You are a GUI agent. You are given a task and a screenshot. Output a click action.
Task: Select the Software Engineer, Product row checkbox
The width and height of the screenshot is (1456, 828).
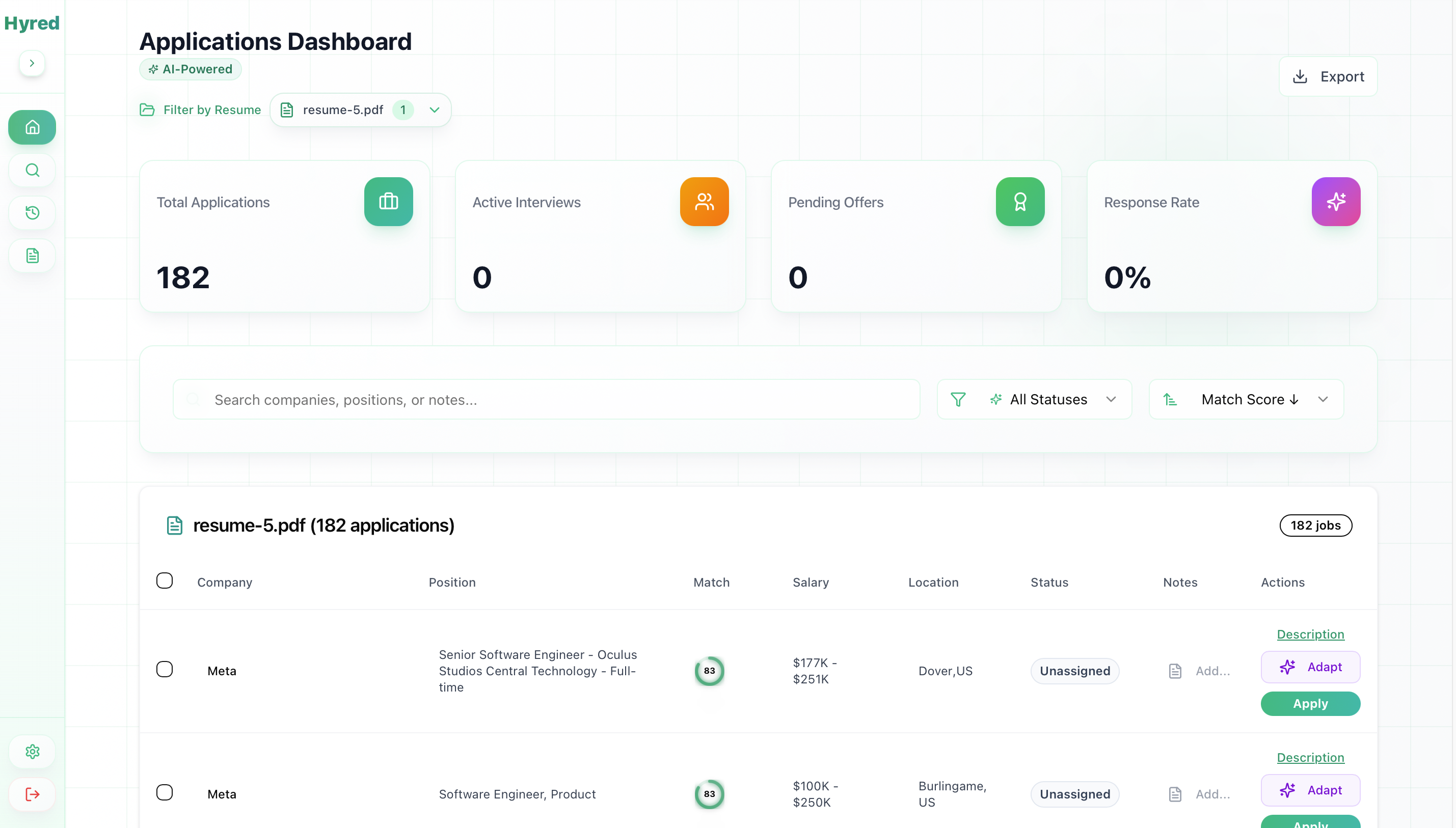tap(165, 792)
